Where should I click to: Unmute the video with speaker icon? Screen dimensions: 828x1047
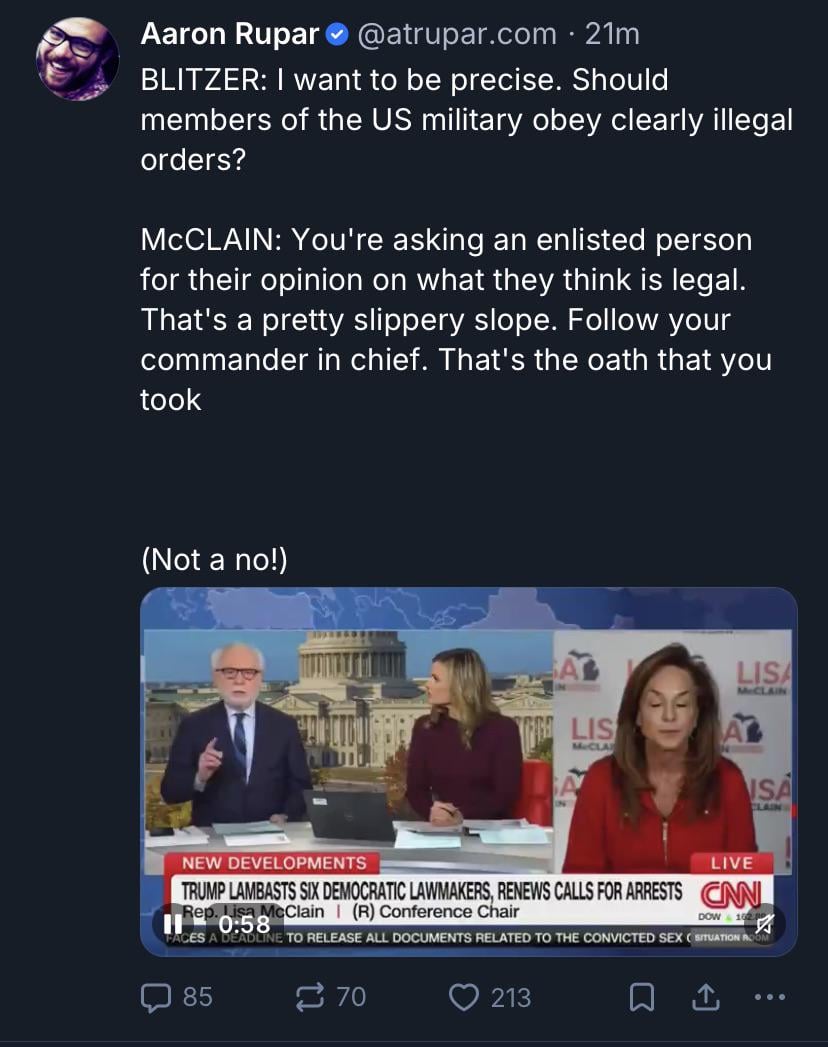click(x=764, y=924)
